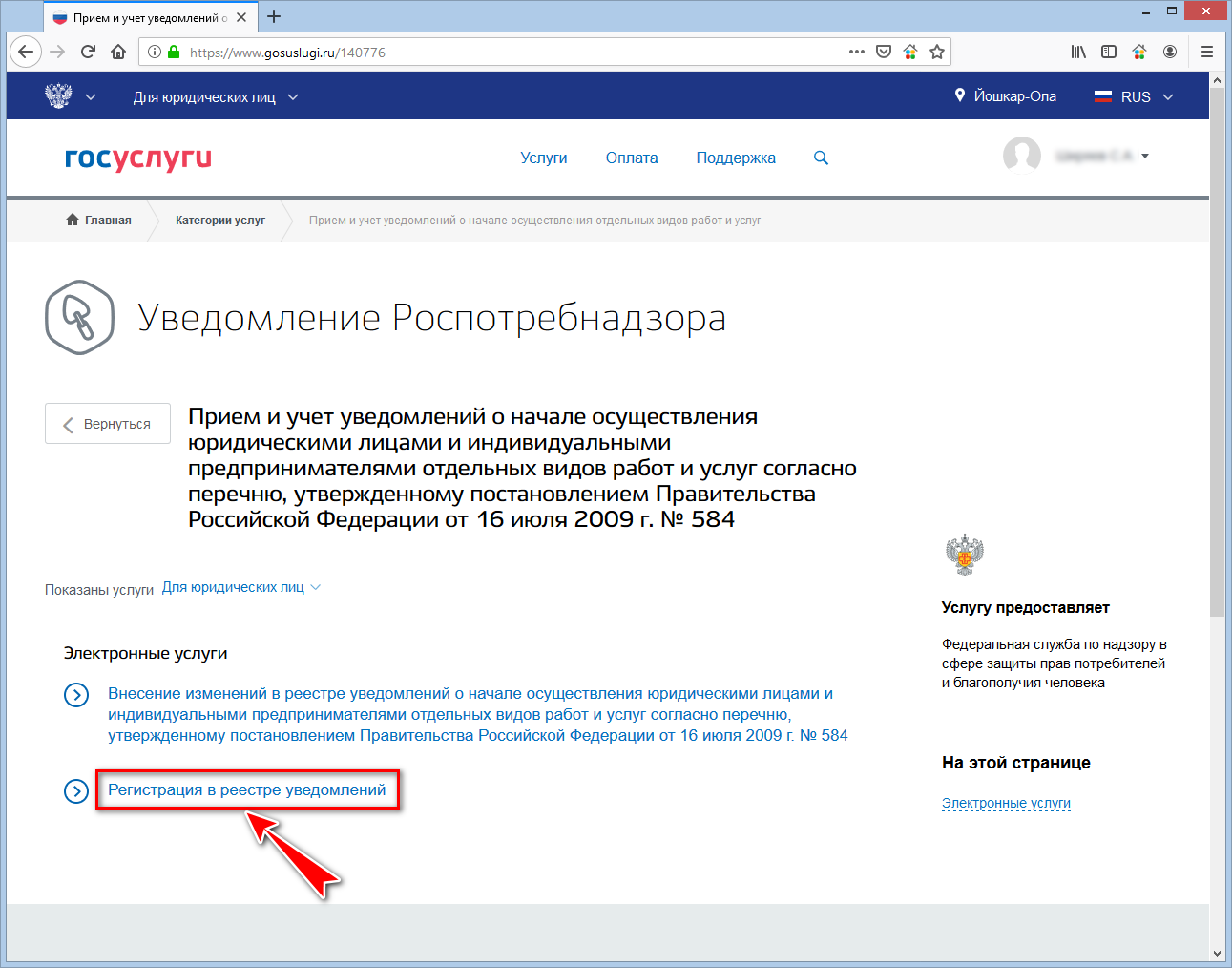Click the green padlock security icon
This screenshot has width=1232, height=968.
point(174,52)
